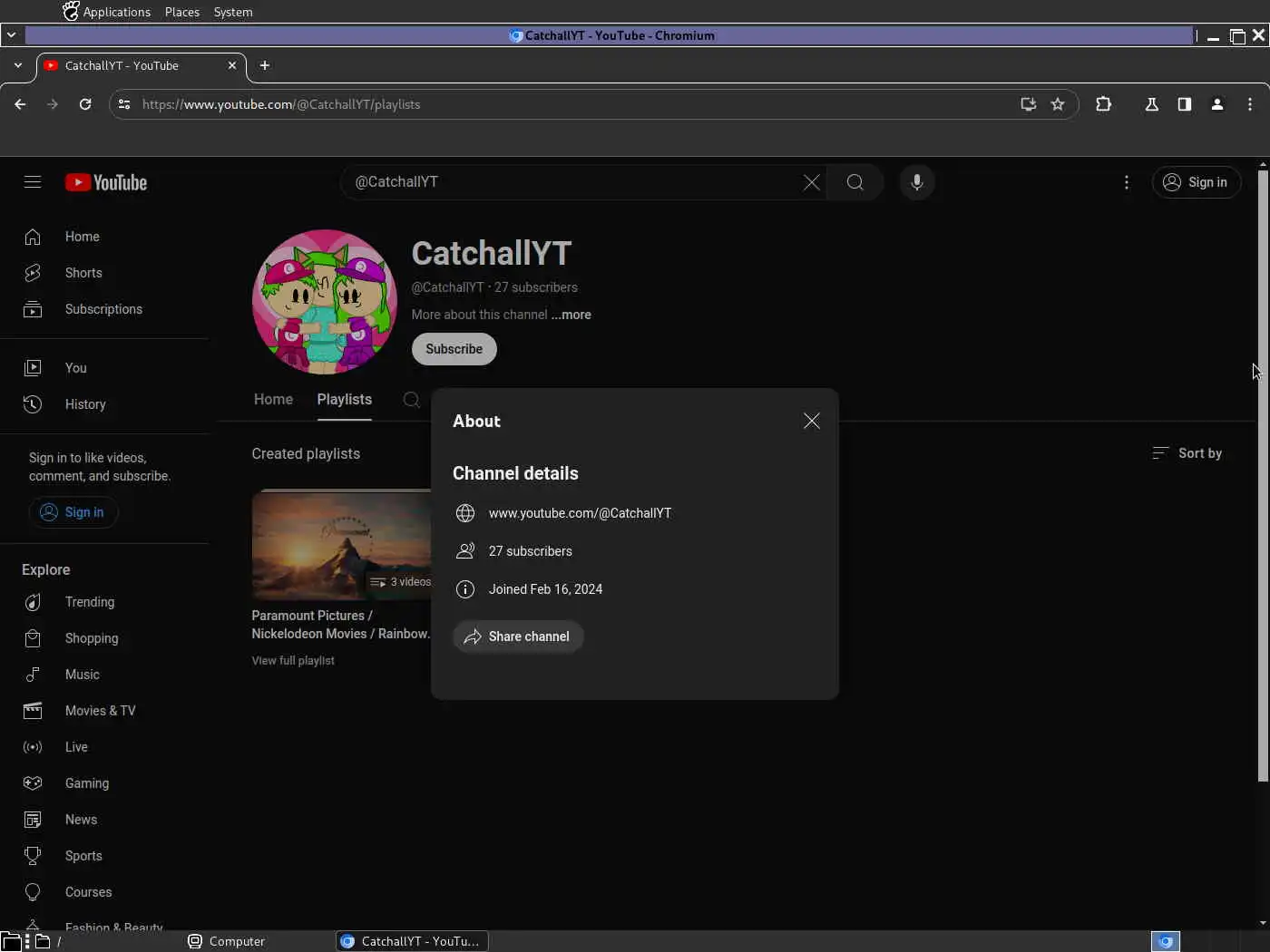Open browser profile icon
The height and width of the screenshot is (952, 1270).
pos(1217,104)
